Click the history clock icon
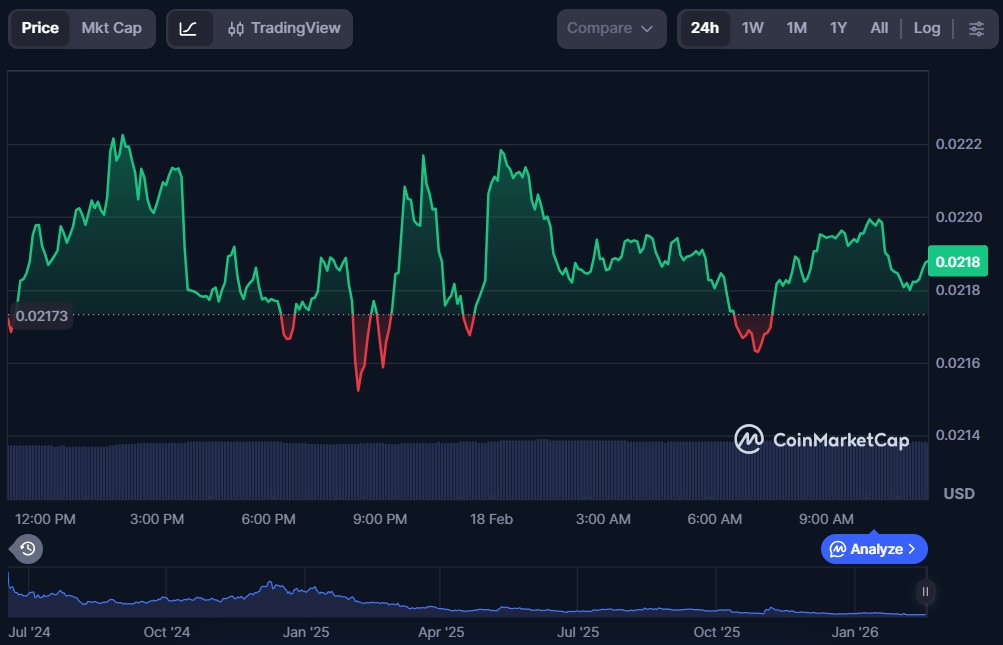1003x645 pixels. [x=28, y=548]
